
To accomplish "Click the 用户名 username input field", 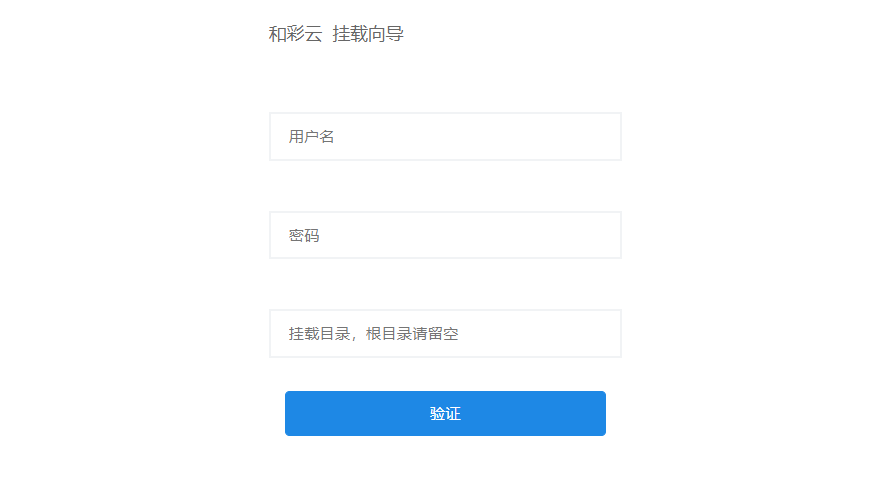I will (x=445, y=136).
